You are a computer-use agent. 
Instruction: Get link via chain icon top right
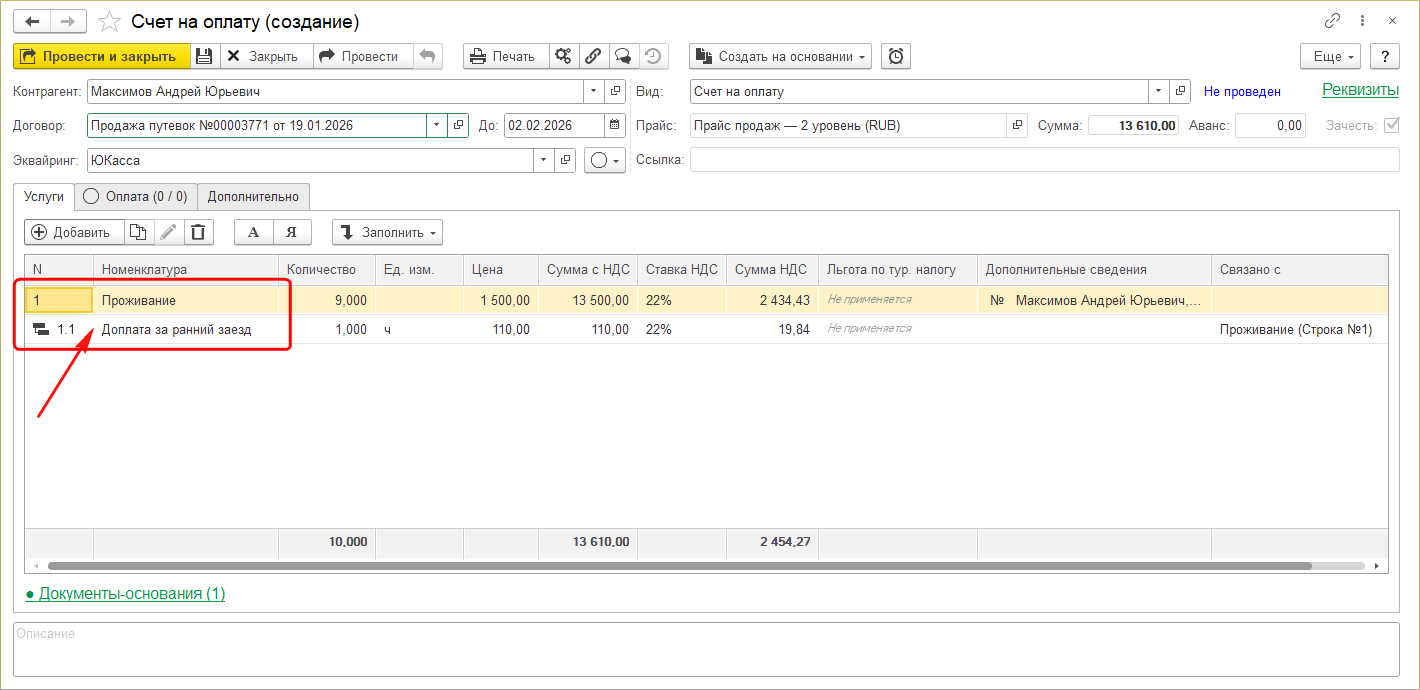click(x=1332, y=21)
